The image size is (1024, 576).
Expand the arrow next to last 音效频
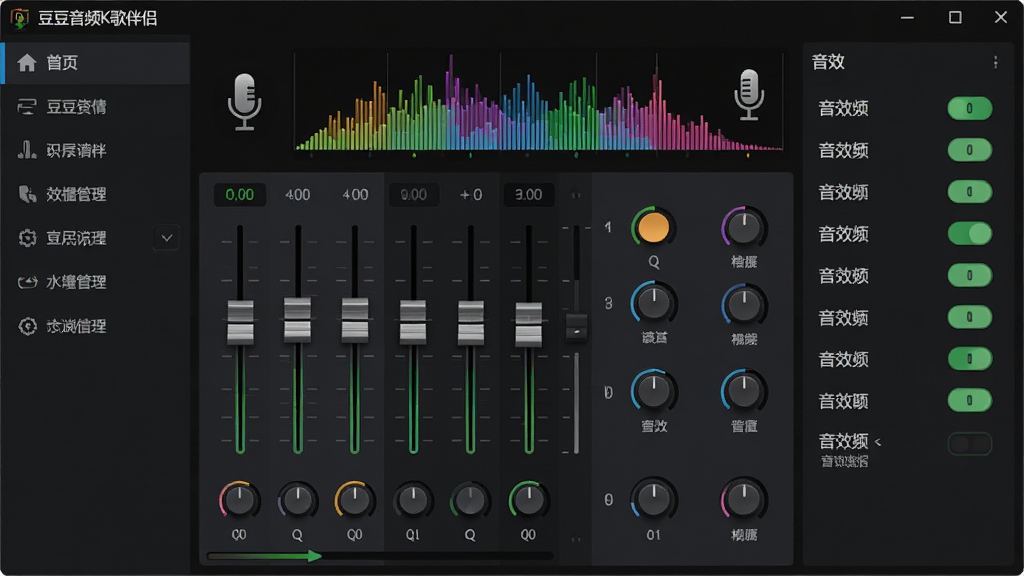tap(878, 442)
